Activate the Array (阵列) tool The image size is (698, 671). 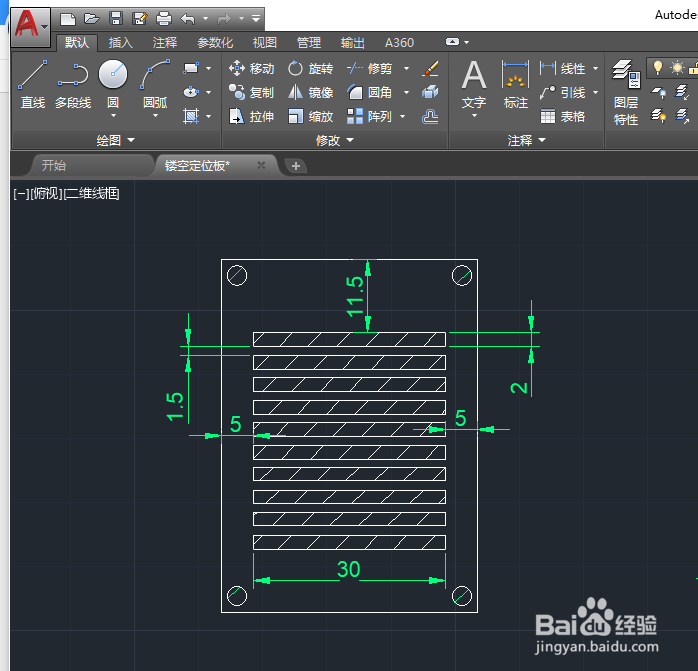coord(369,117)
